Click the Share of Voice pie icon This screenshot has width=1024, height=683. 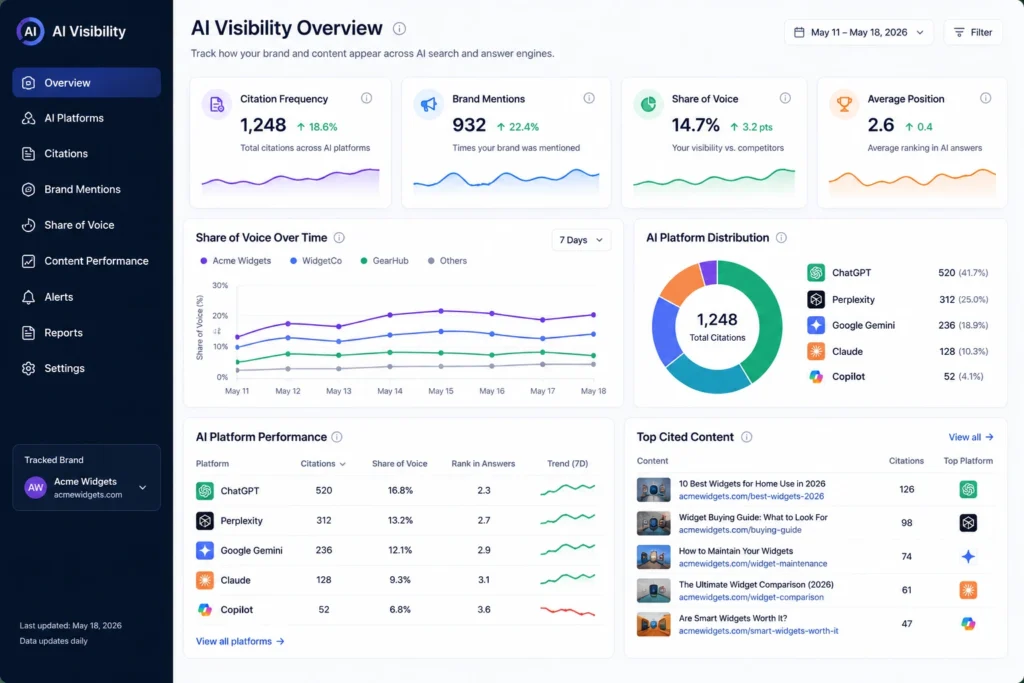(x=648, y=104)
